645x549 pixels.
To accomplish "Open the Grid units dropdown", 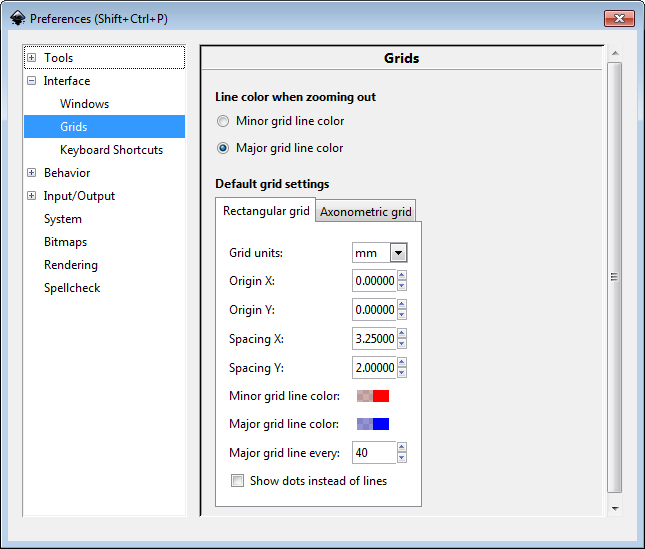I will tap(399, 253).
